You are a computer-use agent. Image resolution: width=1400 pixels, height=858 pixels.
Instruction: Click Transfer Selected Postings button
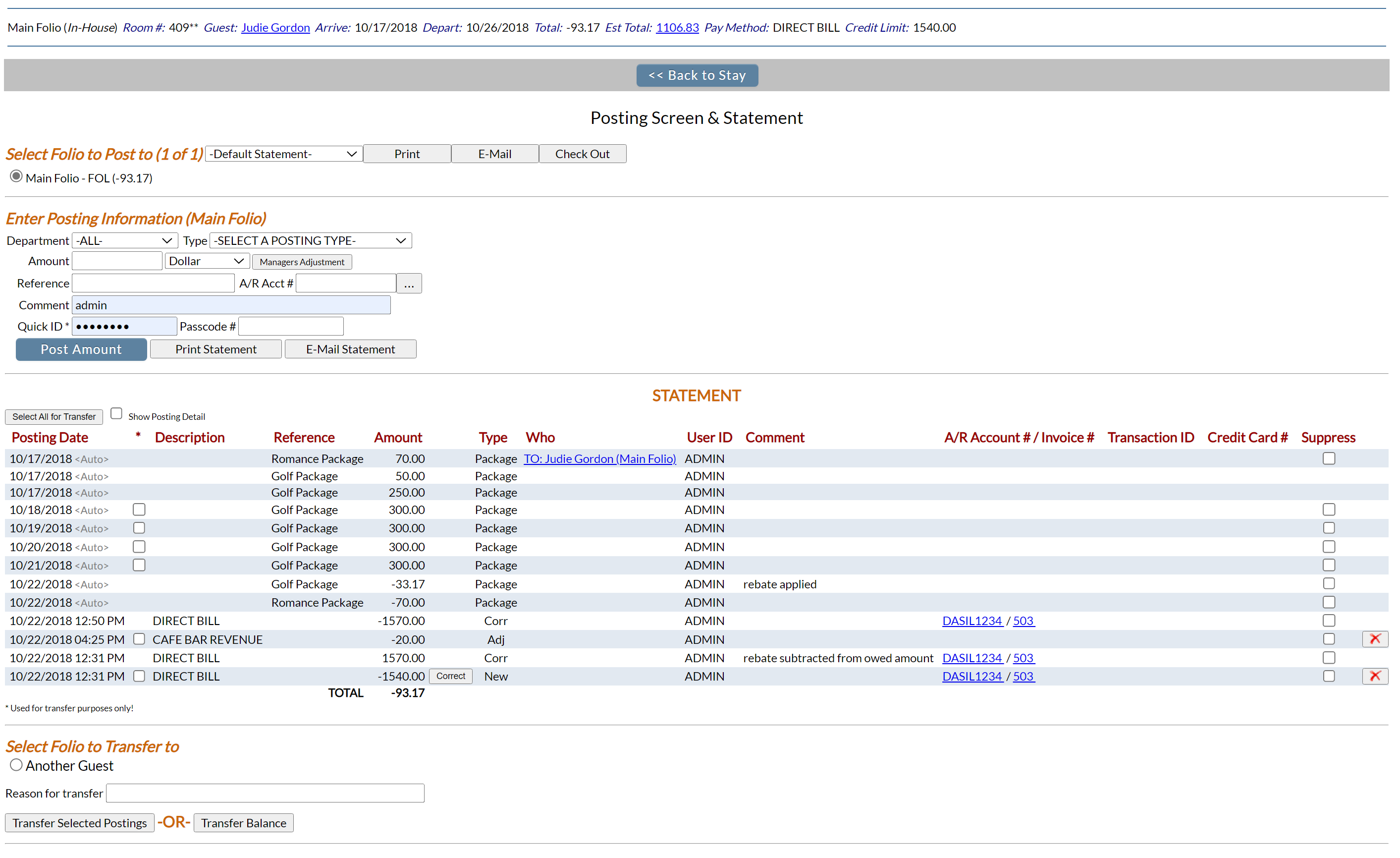coord(80,823)
